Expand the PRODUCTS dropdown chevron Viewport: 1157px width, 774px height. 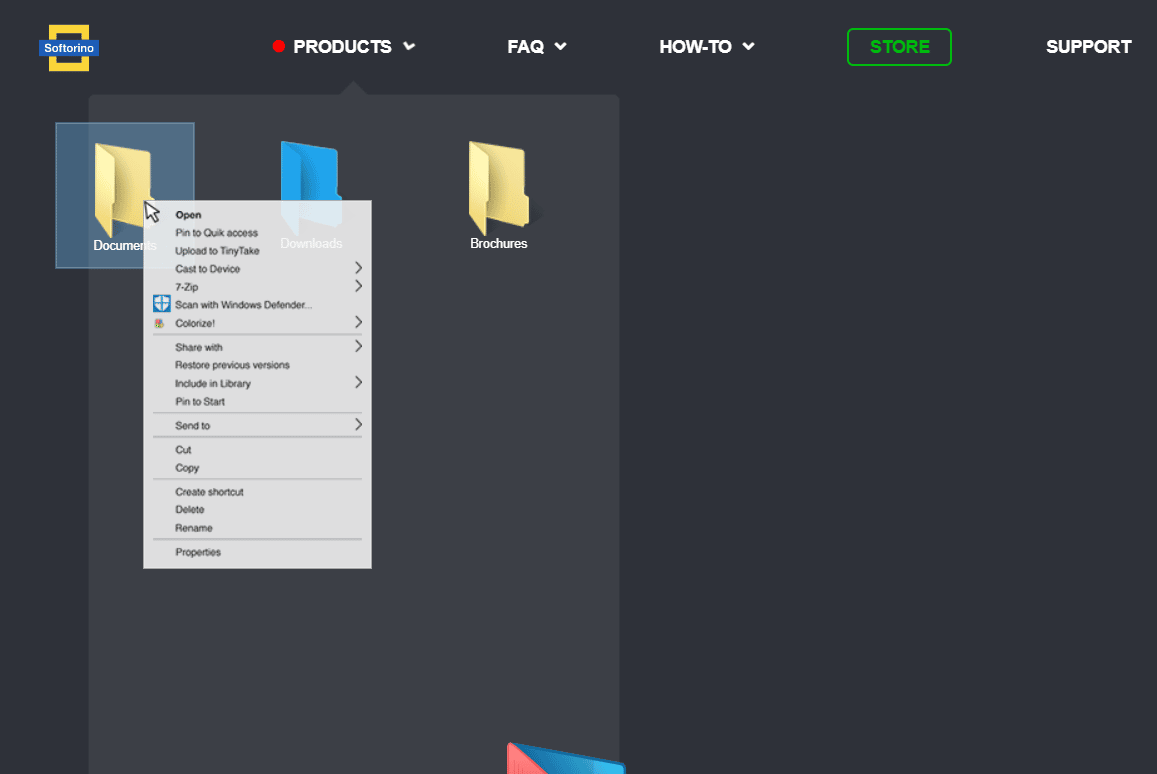coord(410,46)
